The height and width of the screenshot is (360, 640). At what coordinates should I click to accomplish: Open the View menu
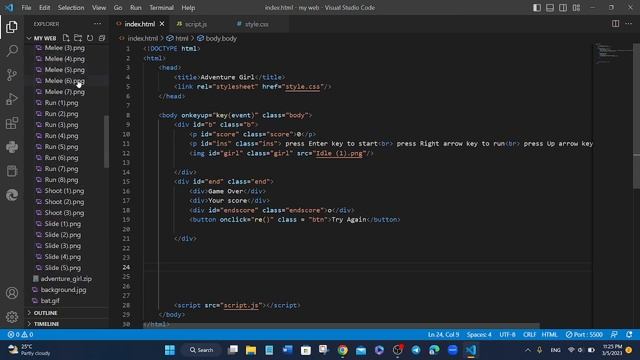[x=99, y=7]
